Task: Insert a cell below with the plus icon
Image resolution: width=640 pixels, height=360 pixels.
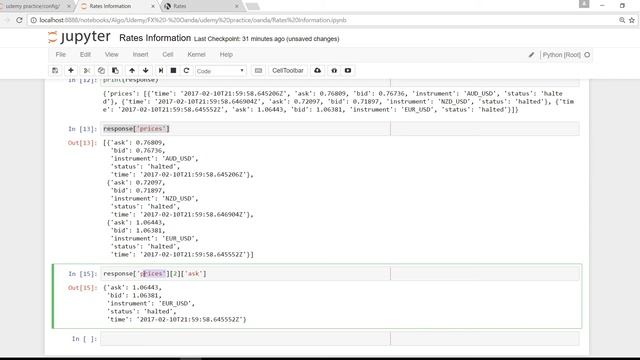Action: (x=71, y=71)
